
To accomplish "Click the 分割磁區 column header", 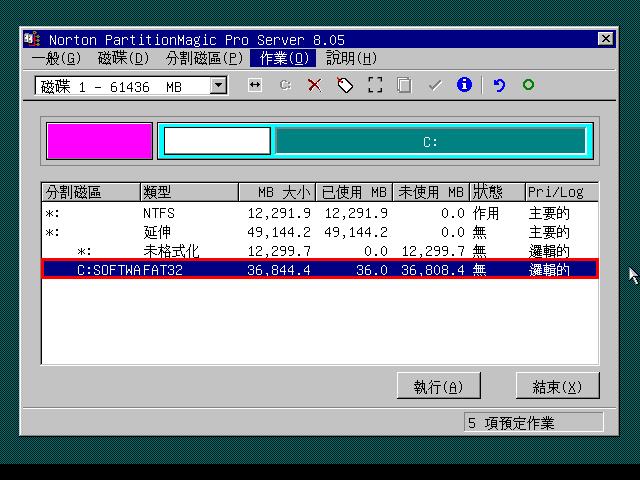I will pyautogui.click(x=91, y=192).
